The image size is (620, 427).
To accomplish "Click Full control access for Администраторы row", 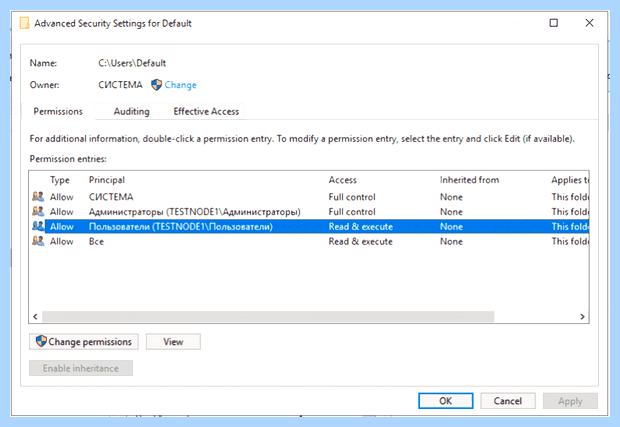I will pyautogui.click(x=352, y=212).
